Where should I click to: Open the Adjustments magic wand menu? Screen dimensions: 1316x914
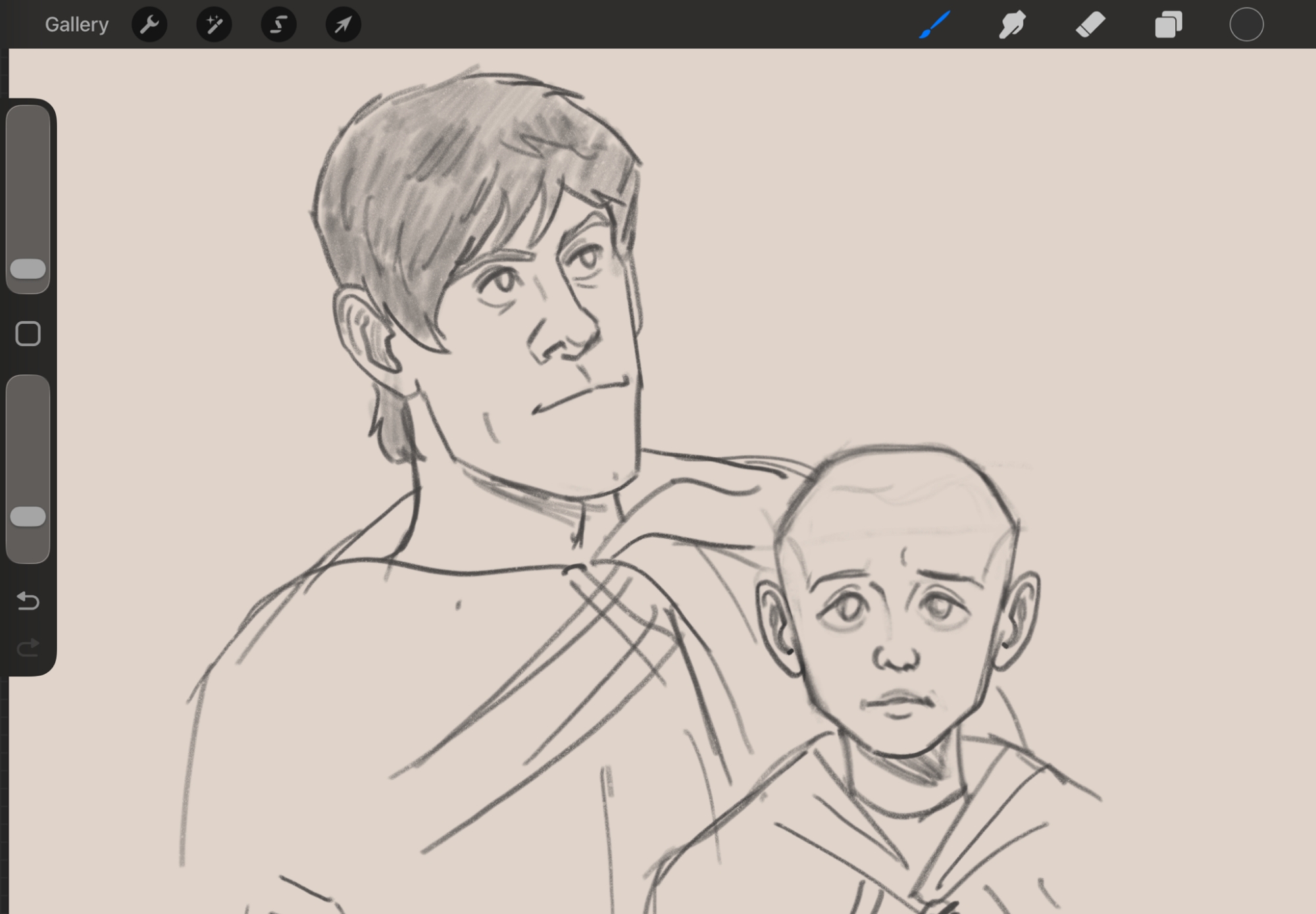tap(214, 25)
